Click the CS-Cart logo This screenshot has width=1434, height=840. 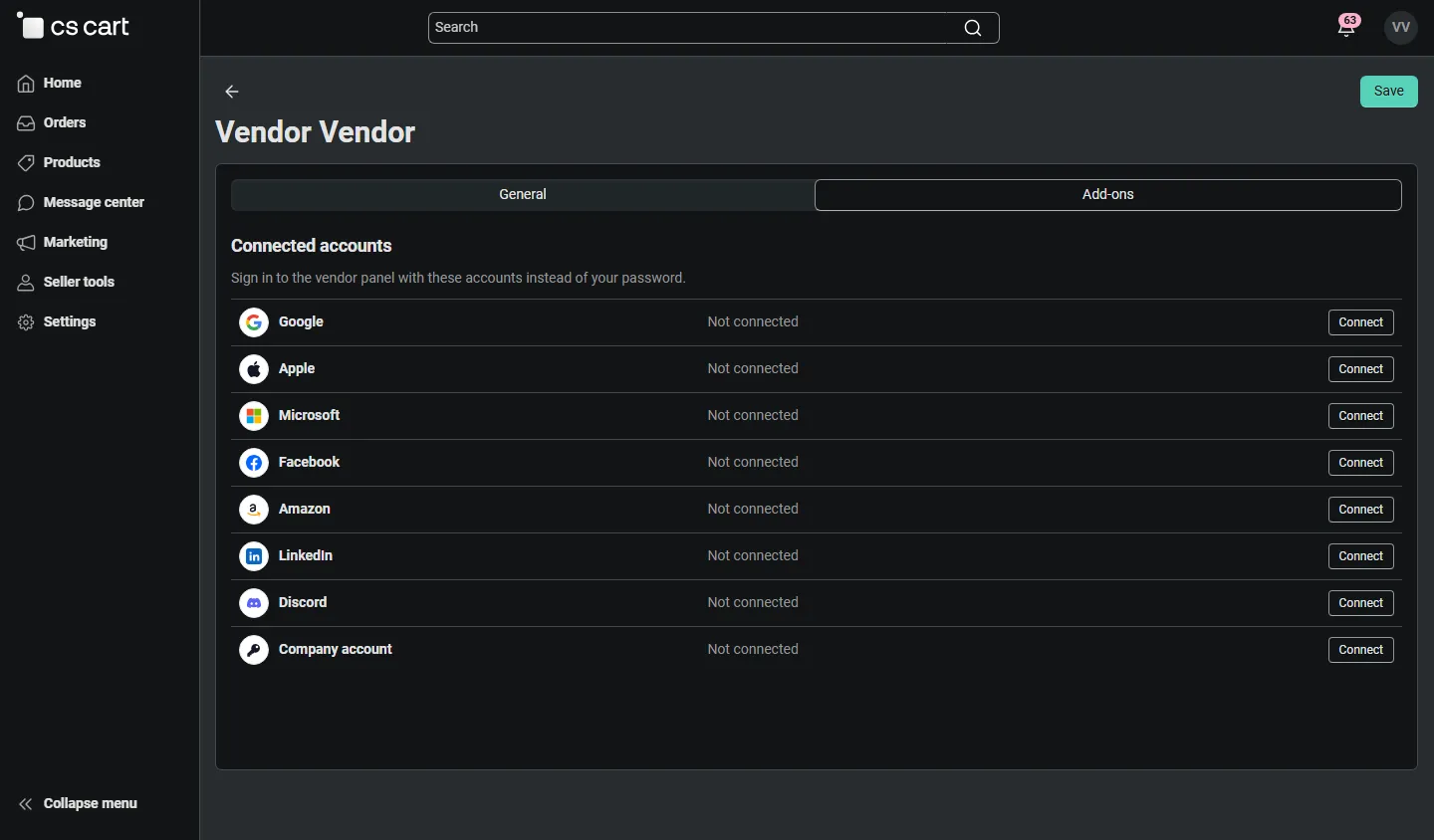pos(74,27)
